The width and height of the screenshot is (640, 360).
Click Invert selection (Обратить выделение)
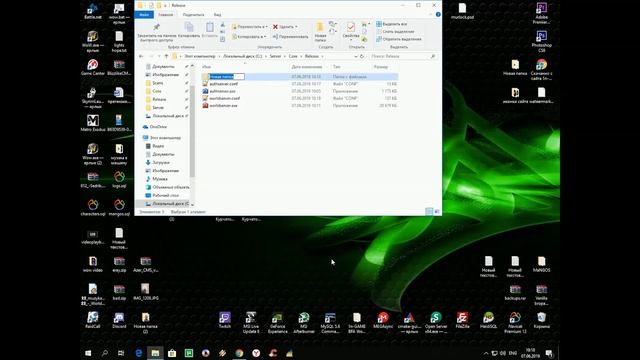point(398,39)
